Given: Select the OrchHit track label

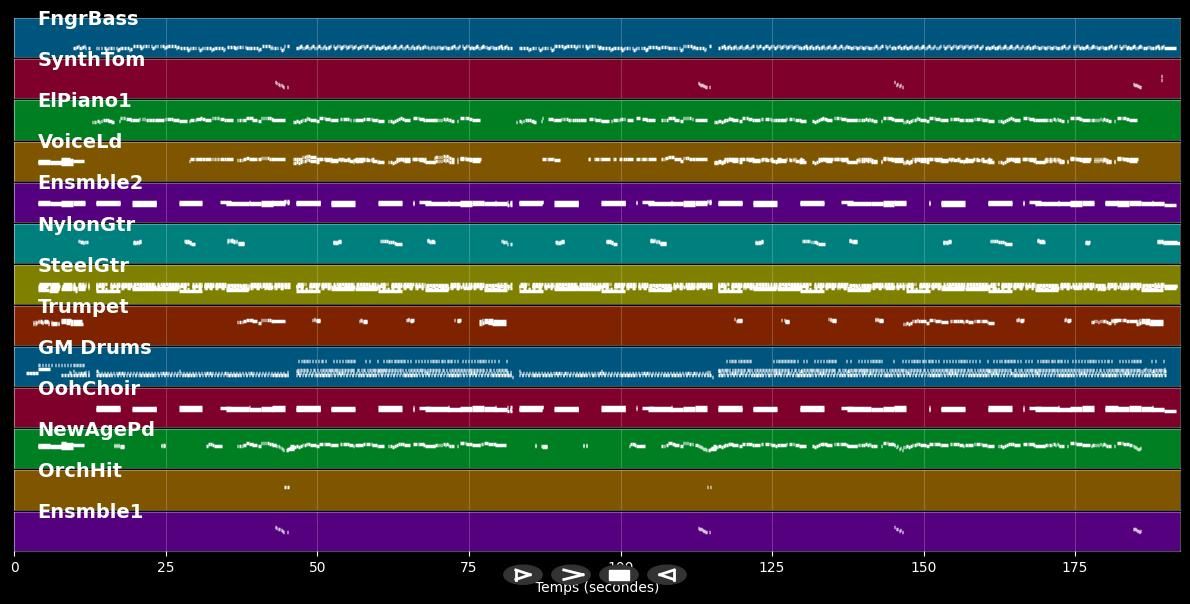Looking at the screenshot, I should 80,471.
